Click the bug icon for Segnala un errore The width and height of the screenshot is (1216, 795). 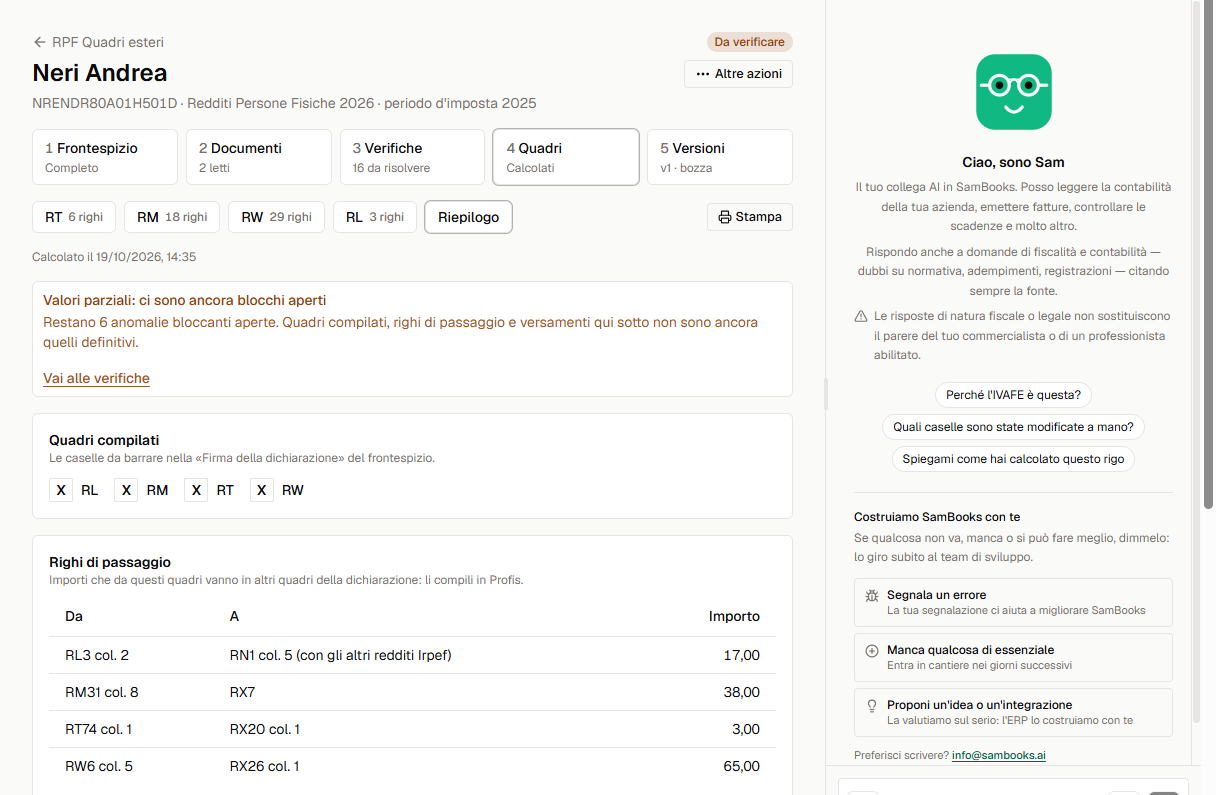(872, 595)
